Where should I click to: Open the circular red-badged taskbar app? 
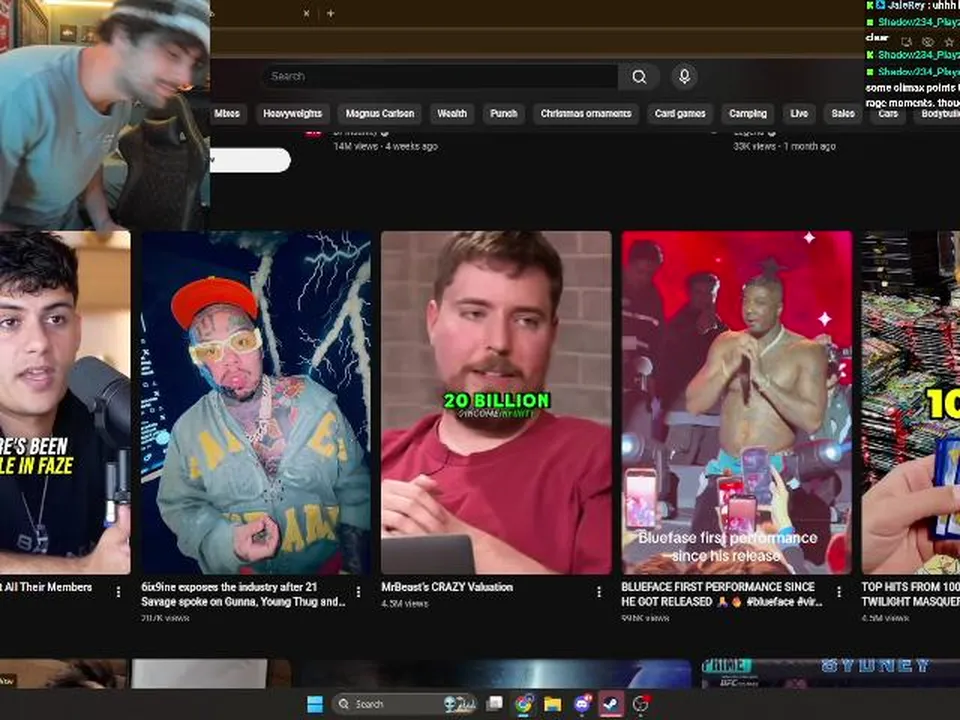tap(640, 704)
